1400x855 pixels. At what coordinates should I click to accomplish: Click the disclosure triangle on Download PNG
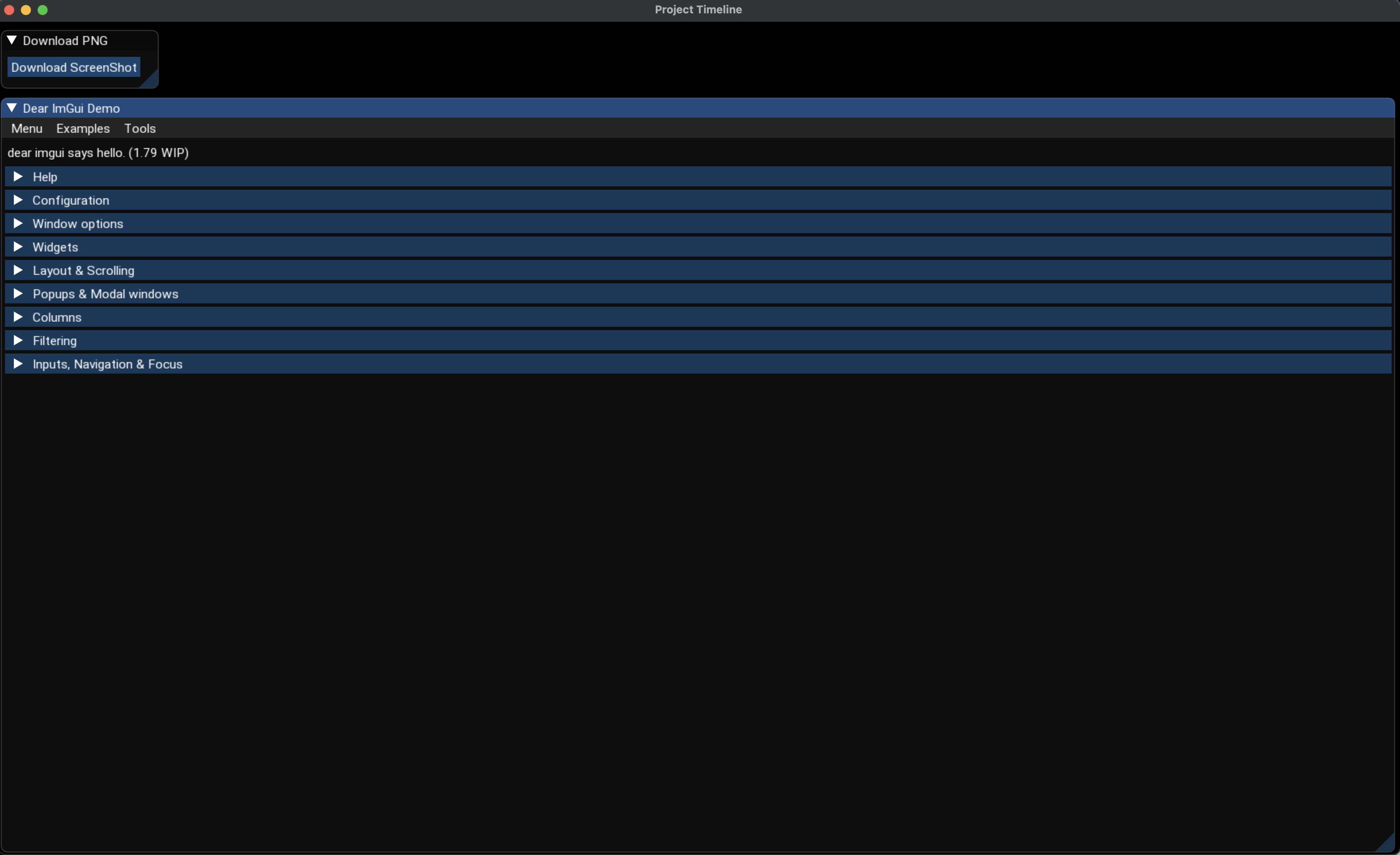[x=12, y=40]
